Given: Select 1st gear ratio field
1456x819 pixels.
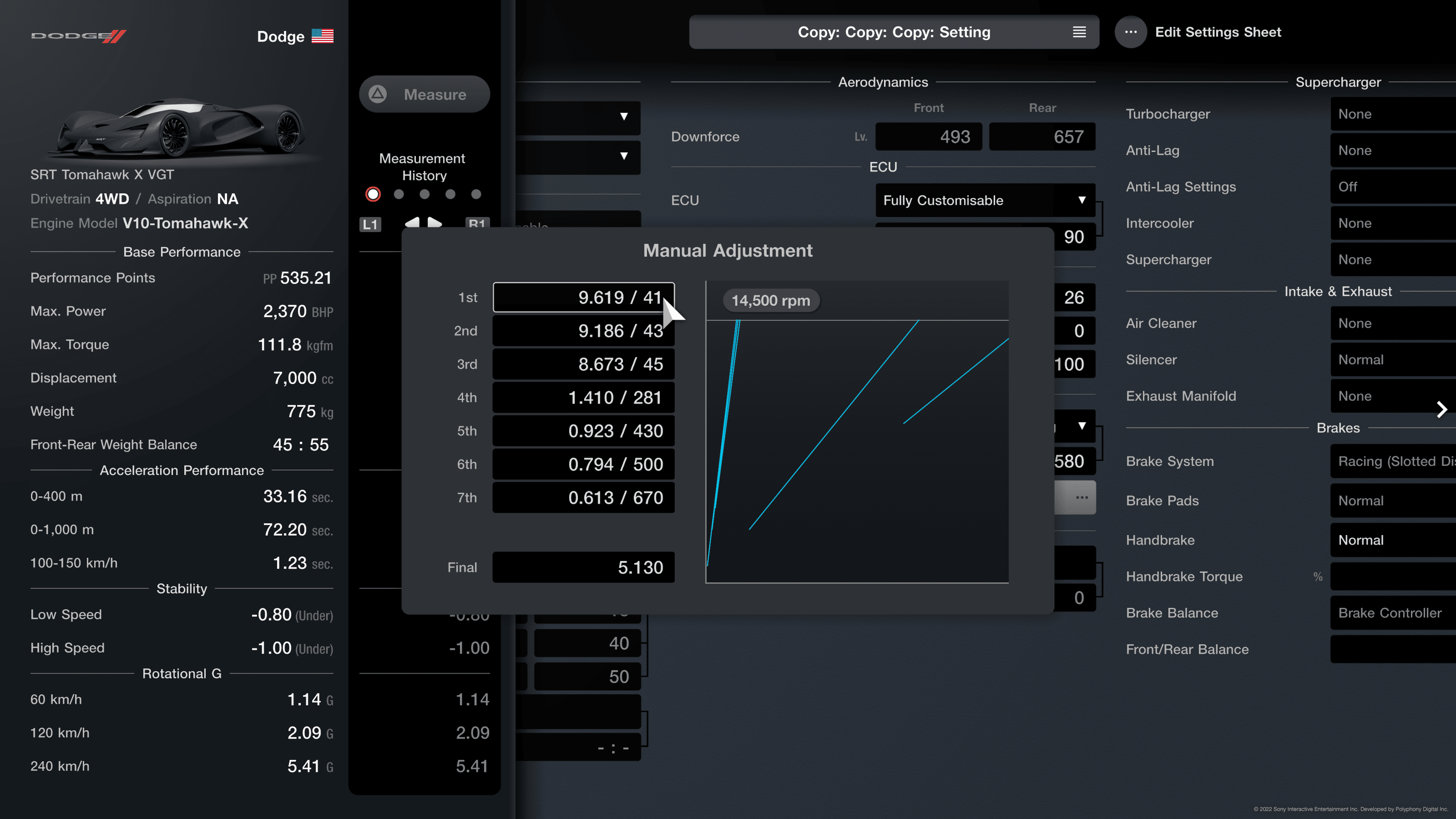Looking at the screenshot, I should tap(583, 297).
